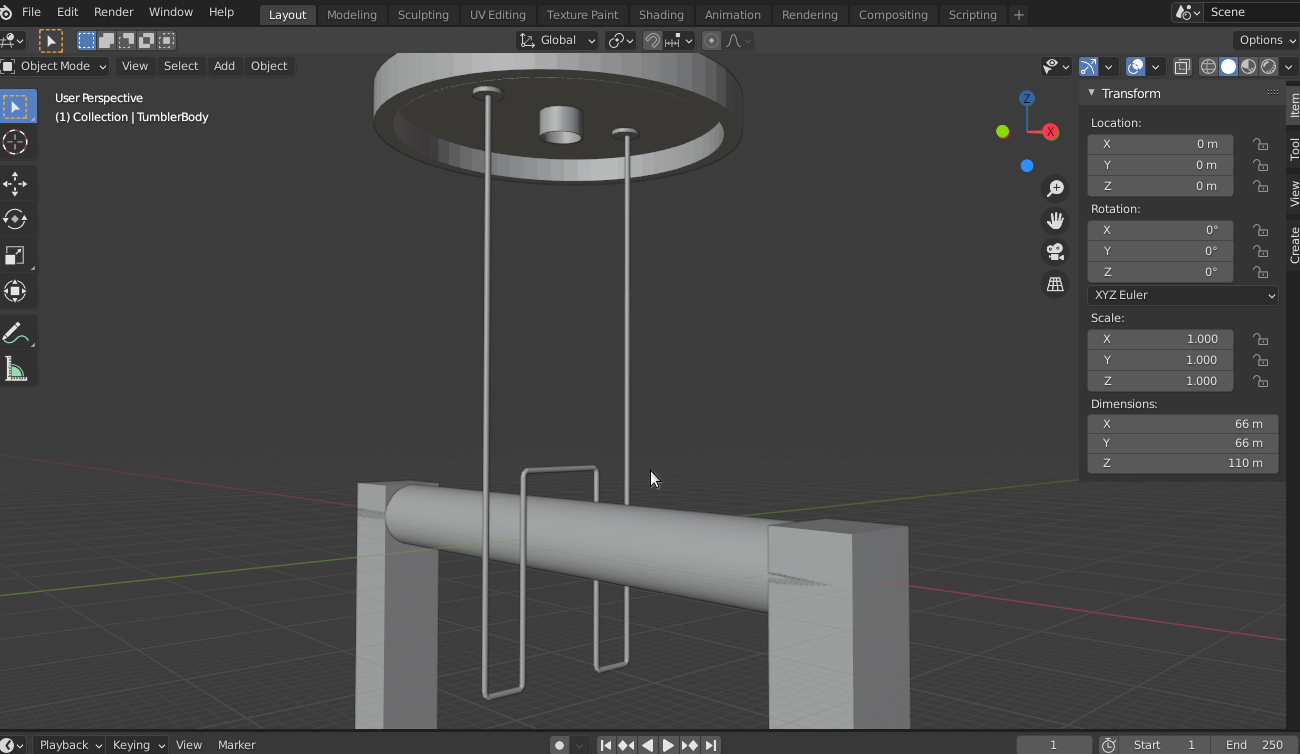
Task: Toggle show gizmo button
Action: [1088, 66]
